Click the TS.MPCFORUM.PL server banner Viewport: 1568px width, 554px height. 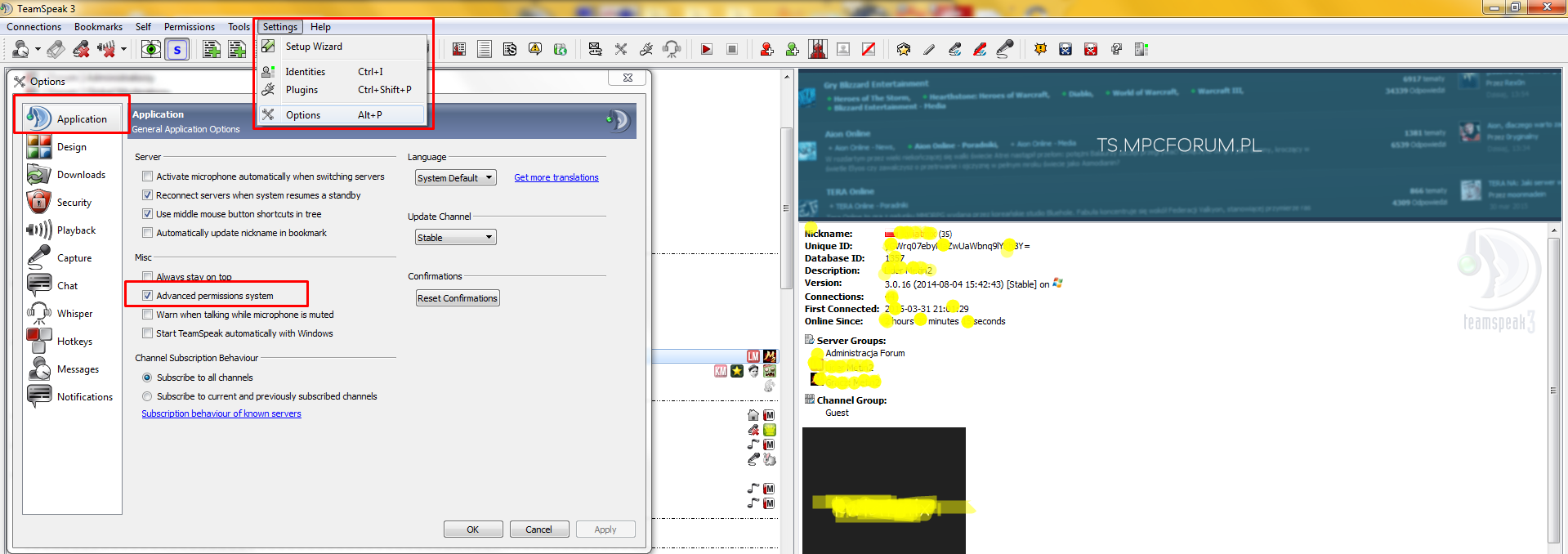[1179, 145]
